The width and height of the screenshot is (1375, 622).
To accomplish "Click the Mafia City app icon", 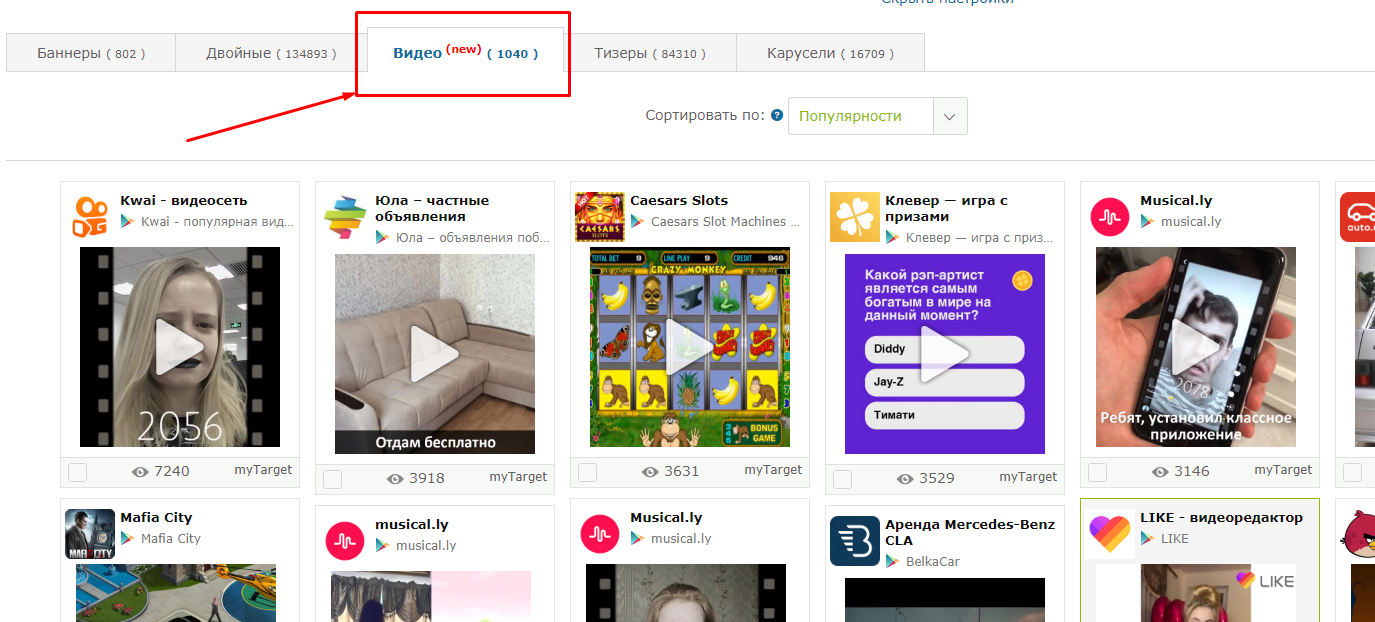I will coord(90,534).
